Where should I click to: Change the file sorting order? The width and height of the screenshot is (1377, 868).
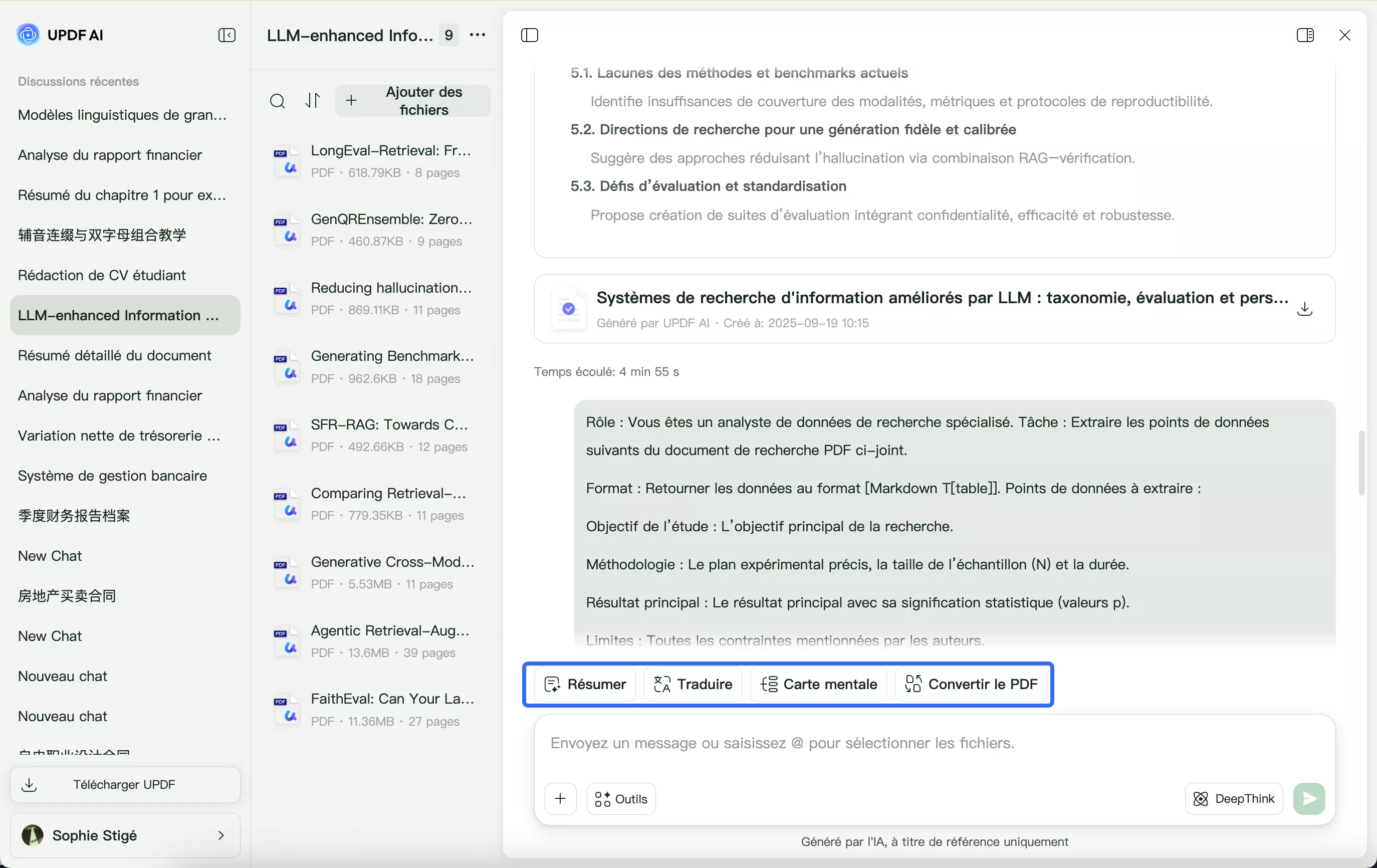tap(312, 101)
